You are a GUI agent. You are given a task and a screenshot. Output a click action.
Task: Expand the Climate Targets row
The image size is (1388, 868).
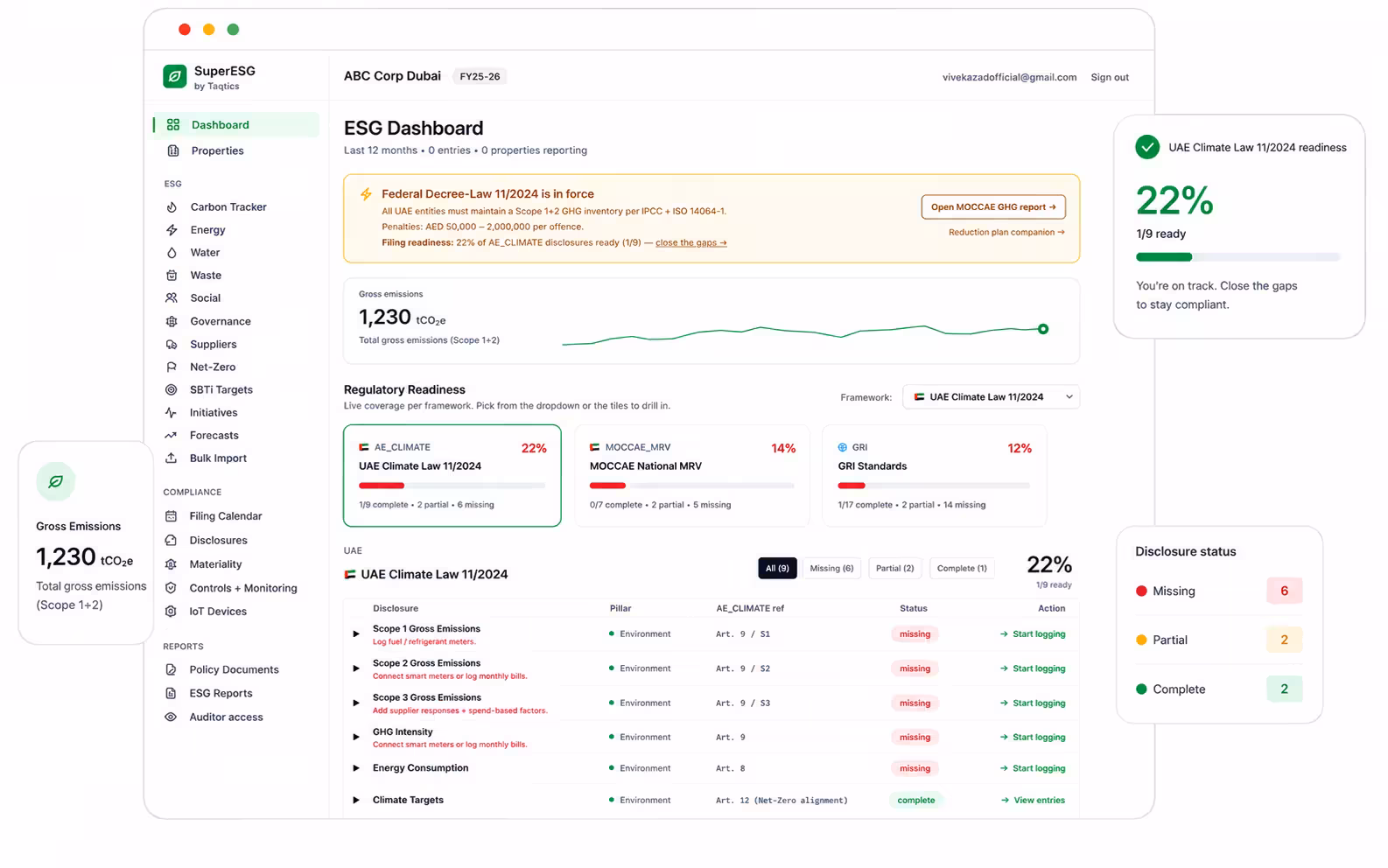tap(356, 801)
